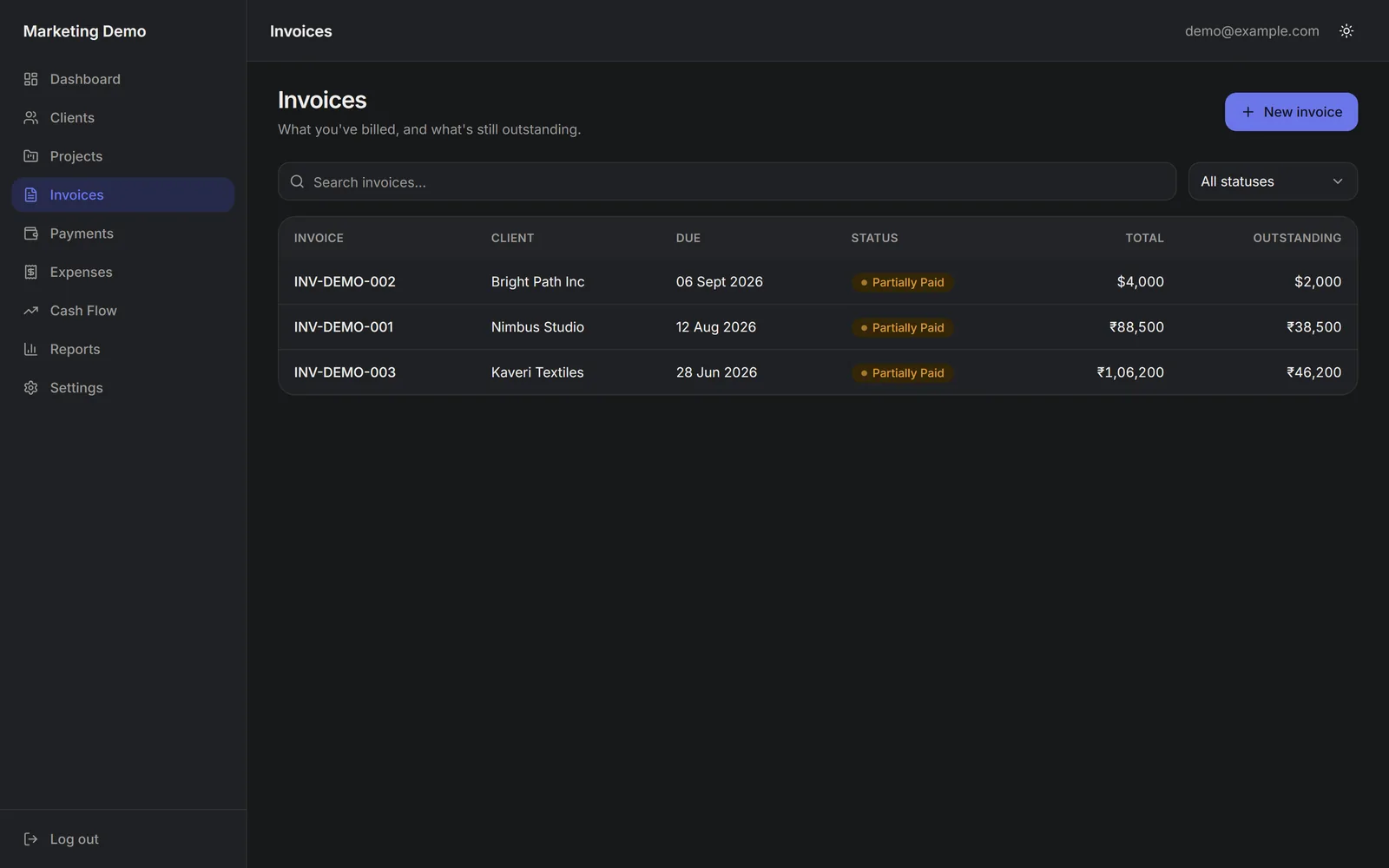The image size is (1389, 868).
Task: Click the CLIENT column header
Action: pyautogui.click(x=512, y=238)
